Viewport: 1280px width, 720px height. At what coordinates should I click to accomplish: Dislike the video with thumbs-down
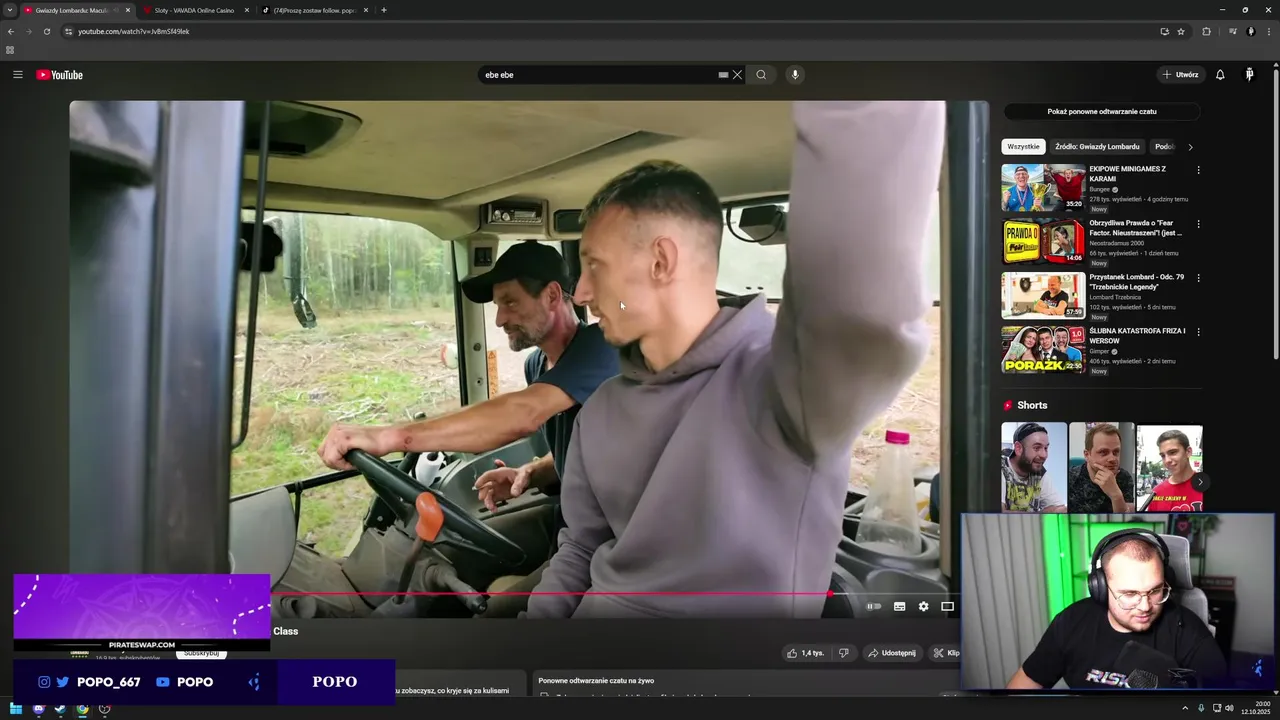pos(844,653)
